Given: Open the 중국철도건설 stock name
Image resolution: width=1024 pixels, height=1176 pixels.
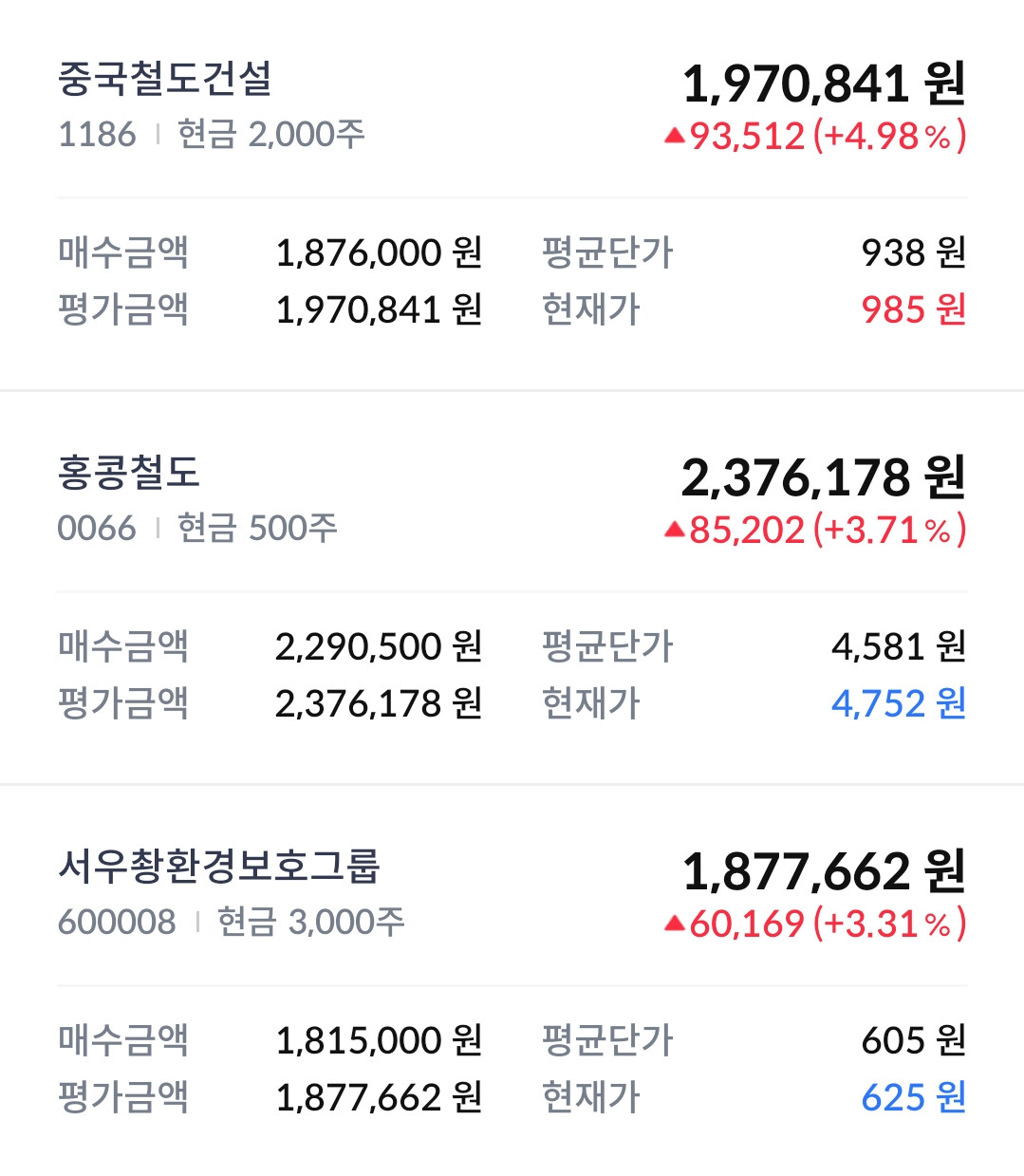Looking at the screenshot, I should 165,79.
